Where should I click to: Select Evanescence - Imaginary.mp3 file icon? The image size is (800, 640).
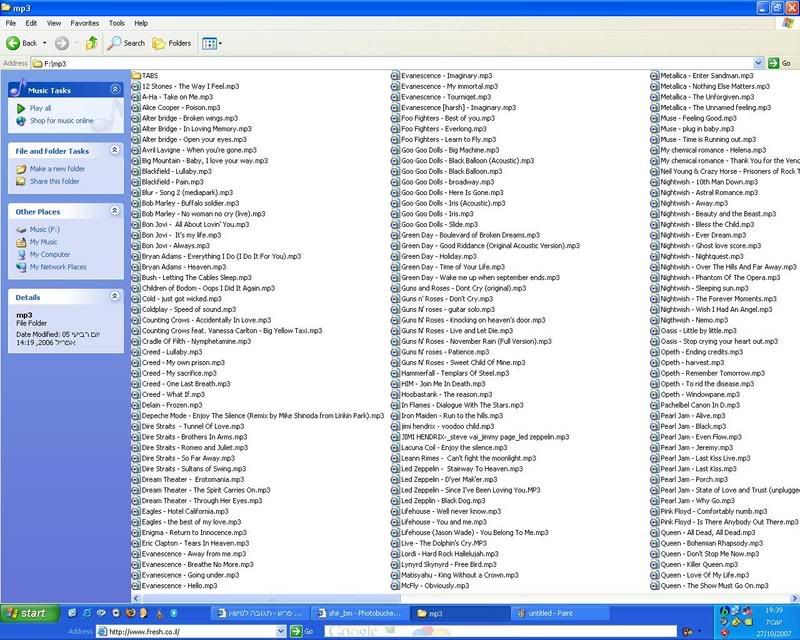[x=395, y=76]
